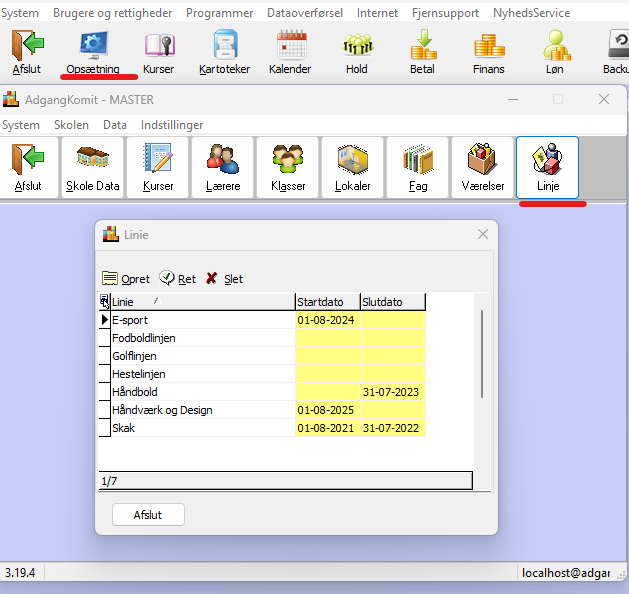Click the Linie list vertical scrollbar

pyautogui.click(x=482, y=354)
